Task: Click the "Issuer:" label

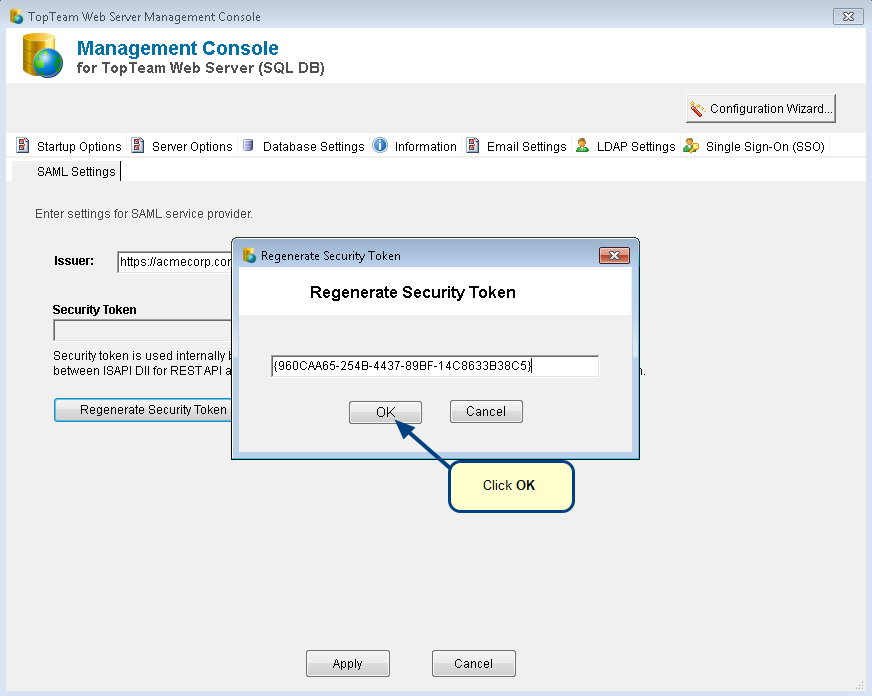Action: (74, 261)
